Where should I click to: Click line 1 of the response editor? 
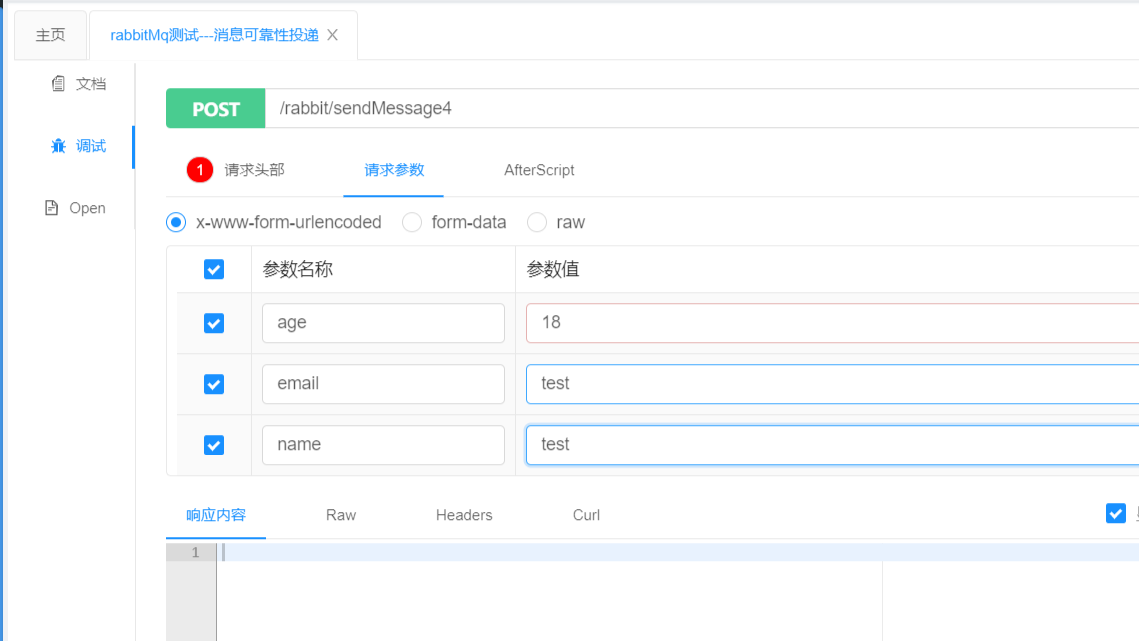[678, 552]
